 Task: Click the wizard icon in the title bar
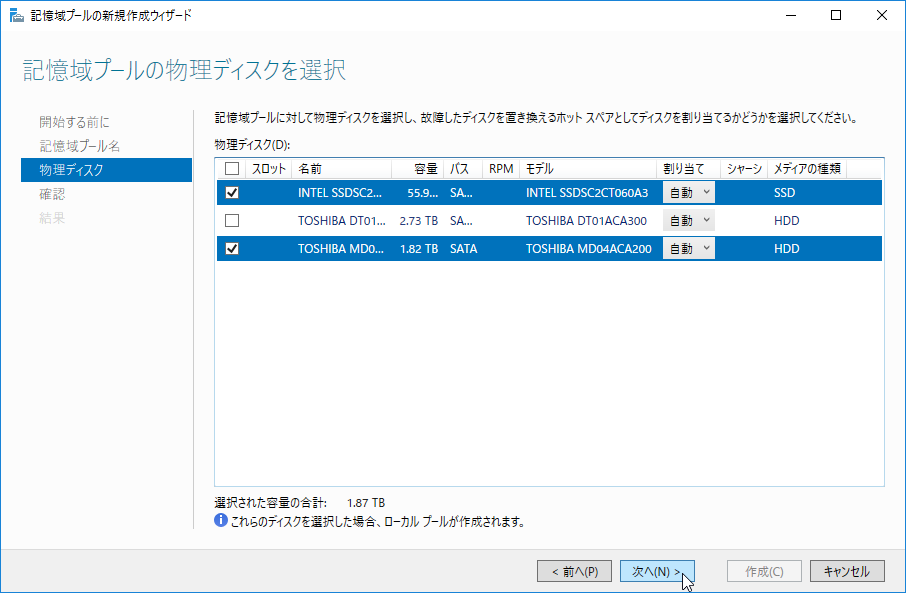tap(17, 16)
